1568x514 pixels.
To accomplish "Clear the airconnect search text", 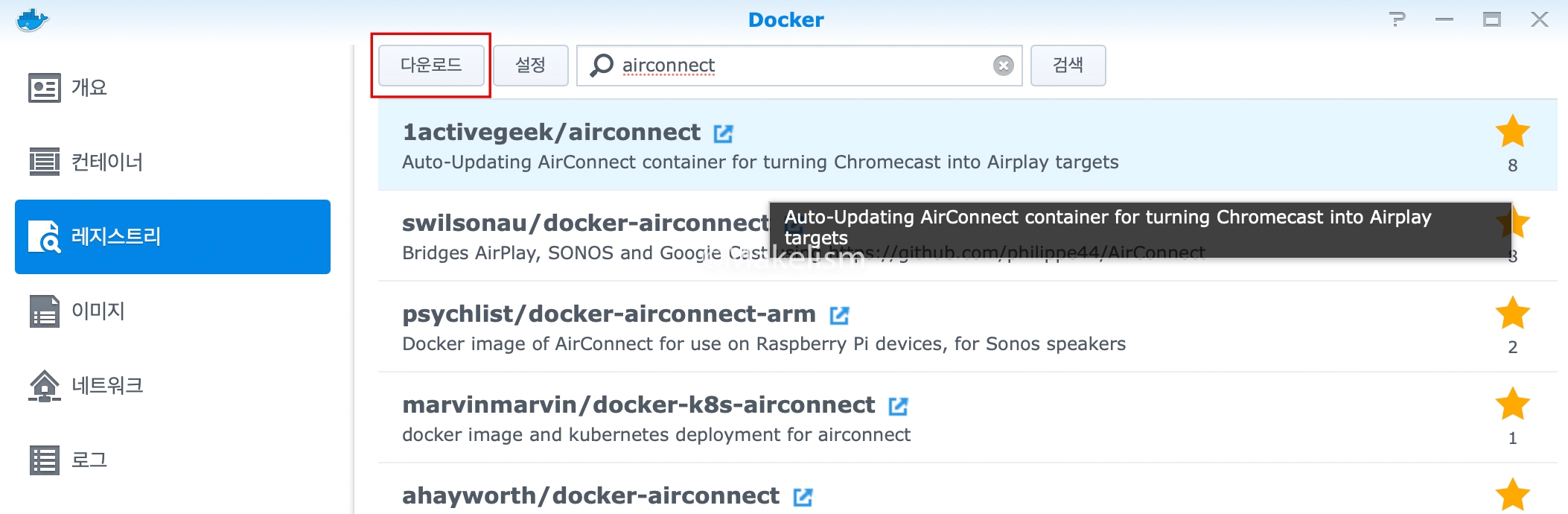I will [1004, 66].
